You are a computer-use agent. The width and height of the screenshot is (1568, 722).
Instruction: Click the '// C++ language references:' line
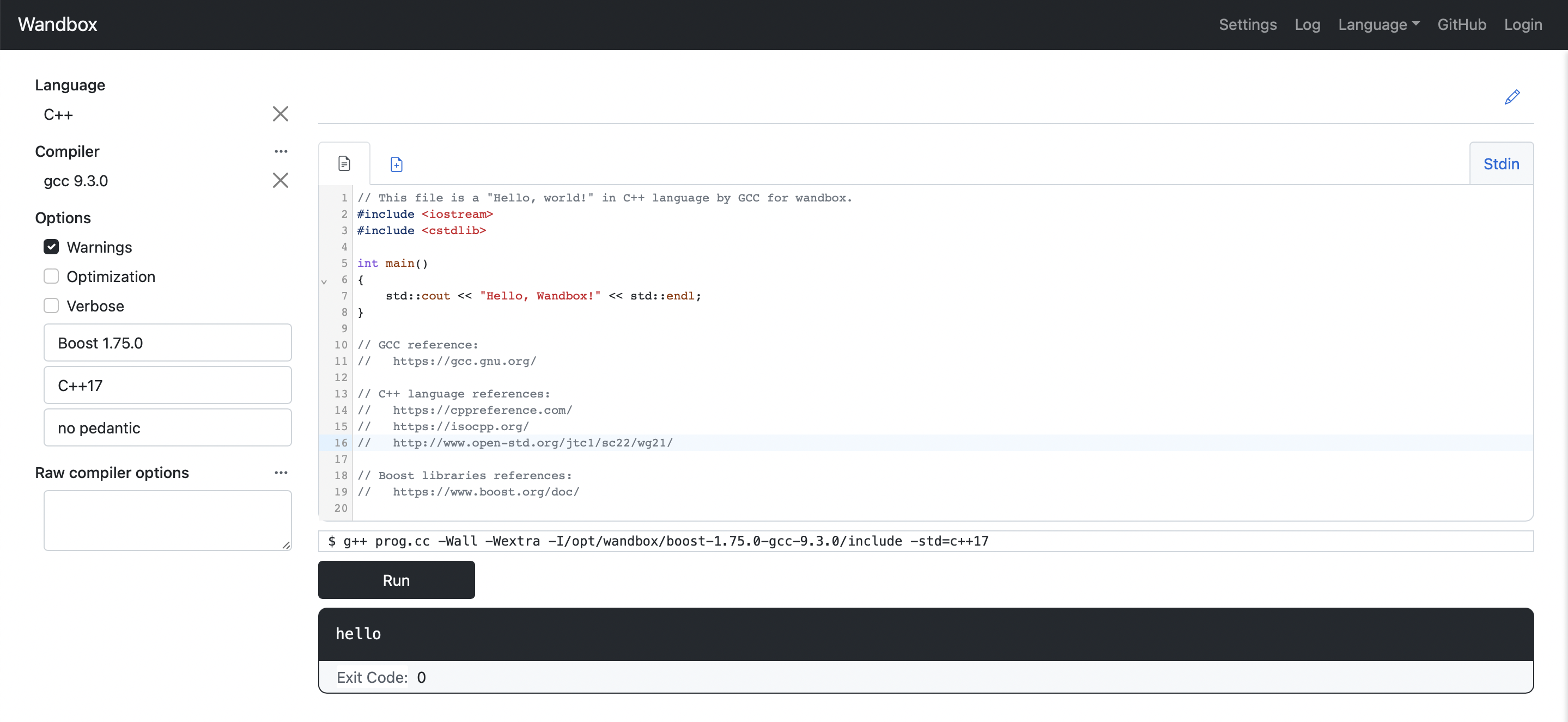453,394
